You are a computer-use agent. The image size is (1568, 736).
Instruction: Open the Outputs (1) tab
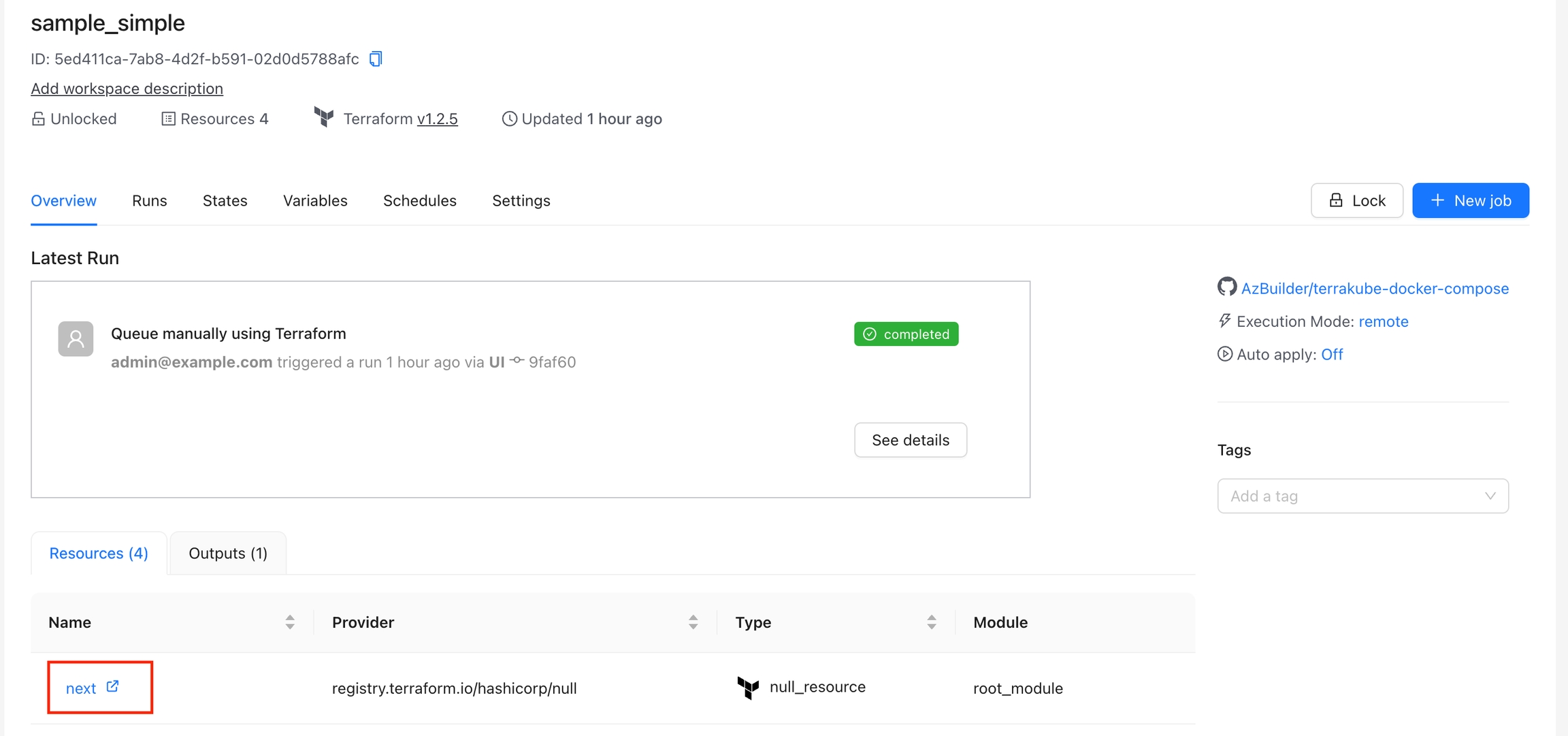tap(228, 554)
